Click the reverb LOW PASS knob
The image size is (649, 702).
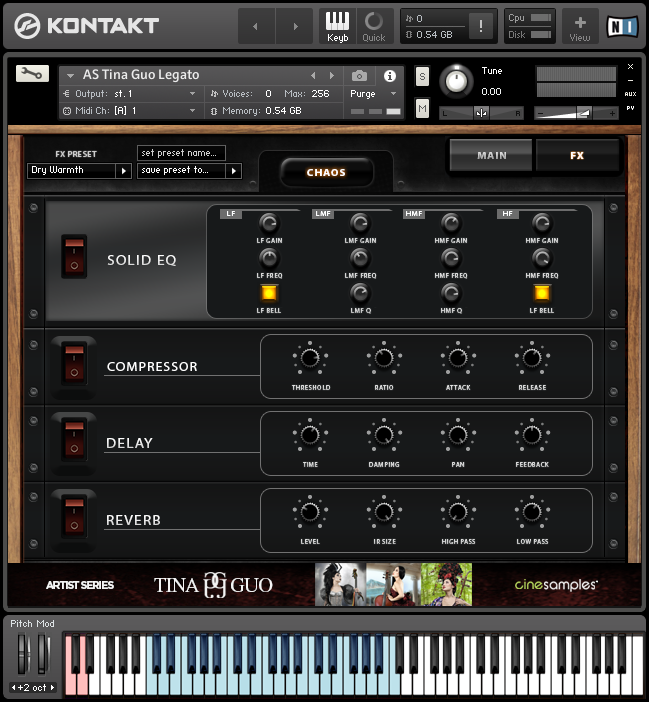532,512
